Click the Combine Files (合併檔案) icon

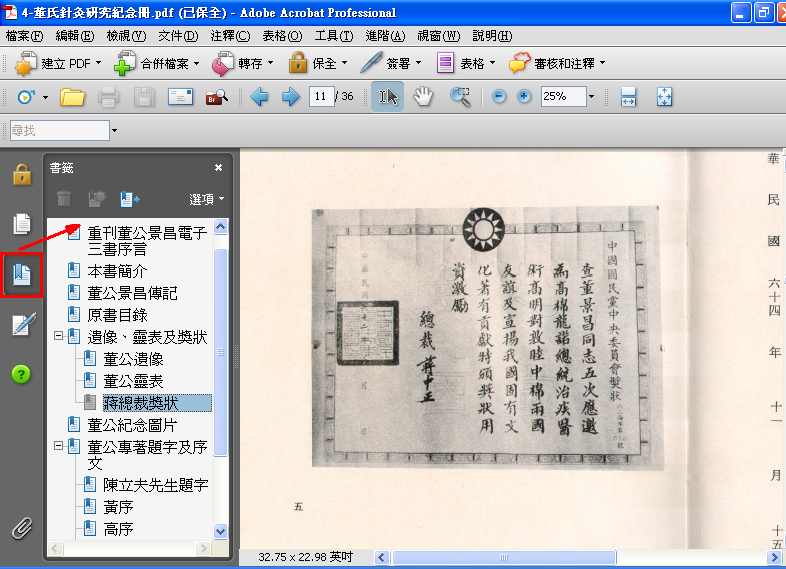pyautogui.click(x=124, y=64)
